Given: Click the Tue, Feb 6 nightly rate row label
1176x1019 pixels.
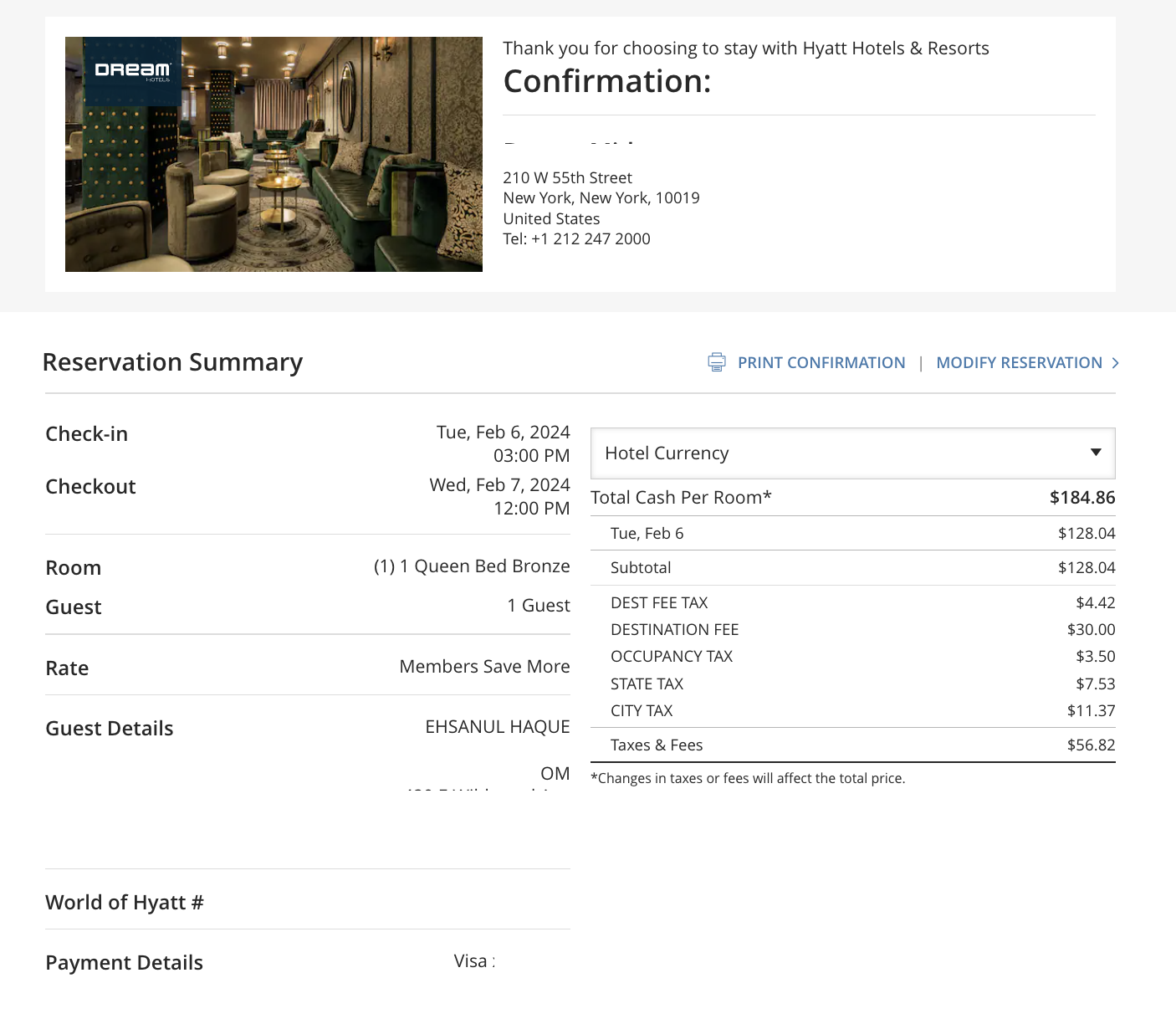Looking at the screenshot, I should (647, 534).
